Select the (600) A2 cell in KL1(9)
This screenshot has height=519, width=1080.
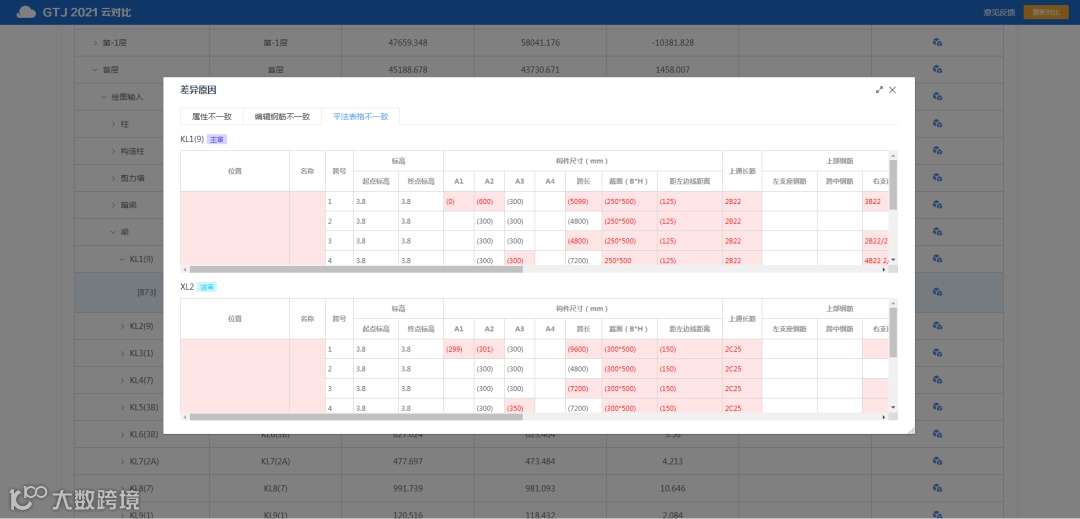[489, 202]
